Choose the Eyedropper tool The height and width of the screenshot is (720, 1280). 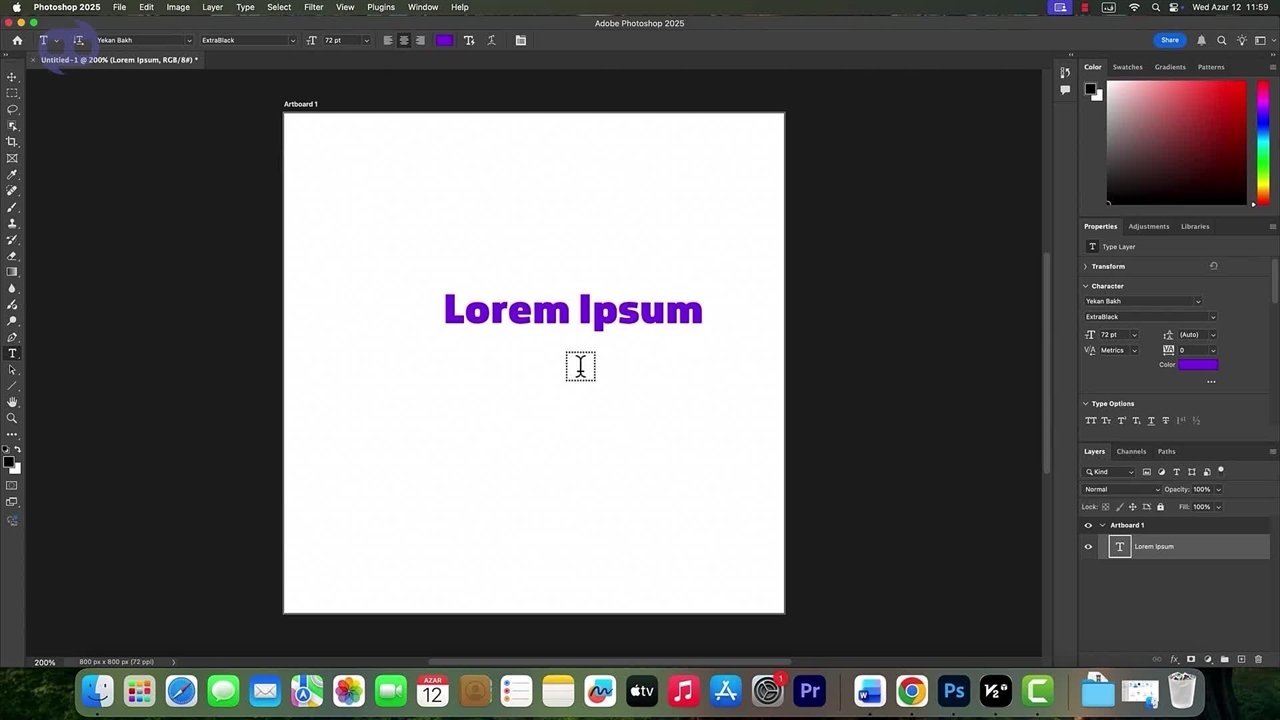[12, 175]
